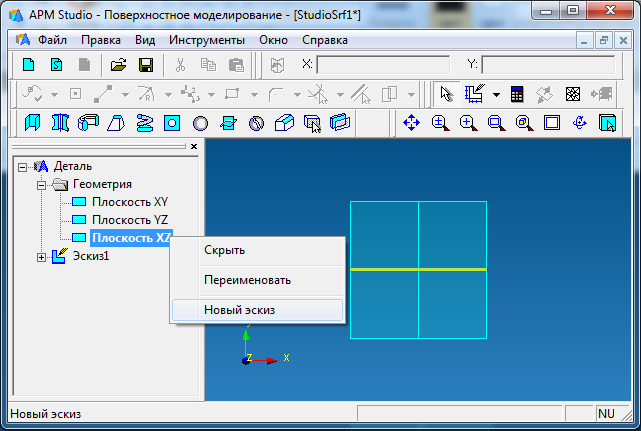
Task: Choose Скрыть in the context menu
Action: [224, 250]
